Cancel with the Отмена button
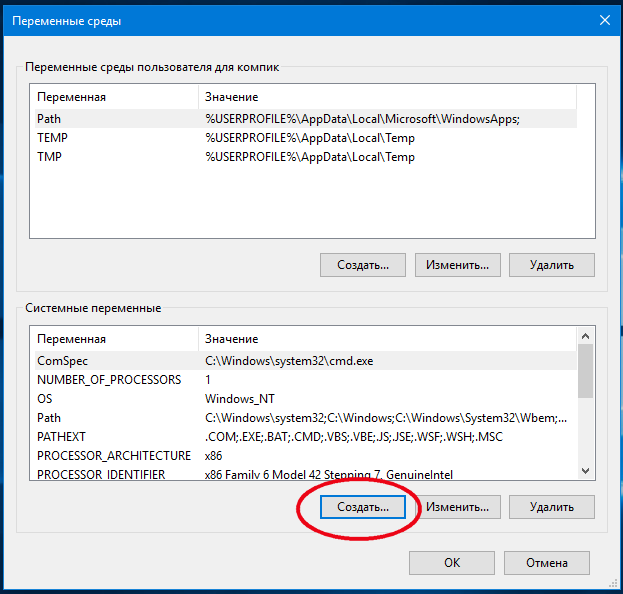The height and width of the screenshot is (594, 623). pos(547,563)
